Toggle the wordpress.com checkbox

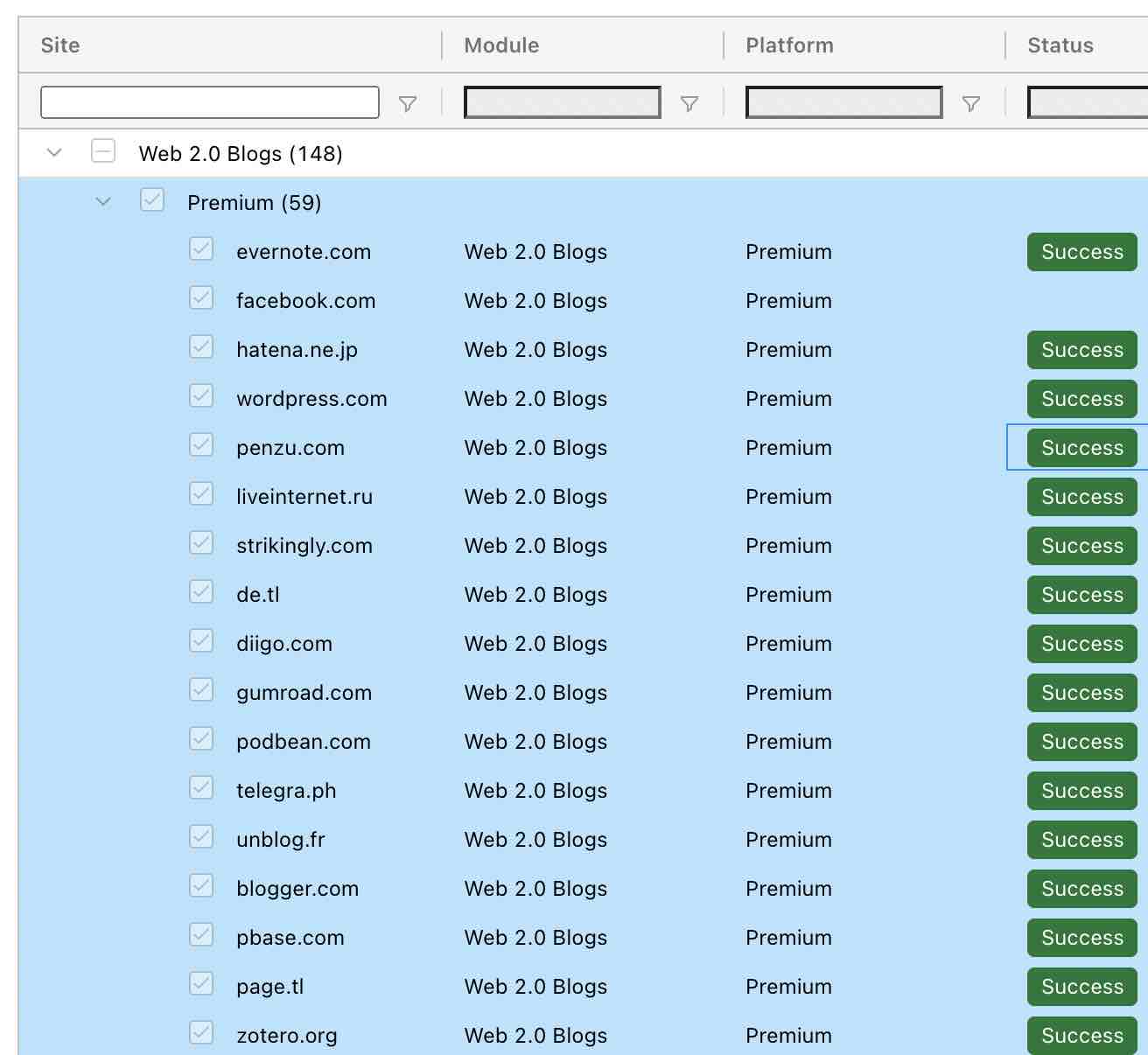coord(200,396)
